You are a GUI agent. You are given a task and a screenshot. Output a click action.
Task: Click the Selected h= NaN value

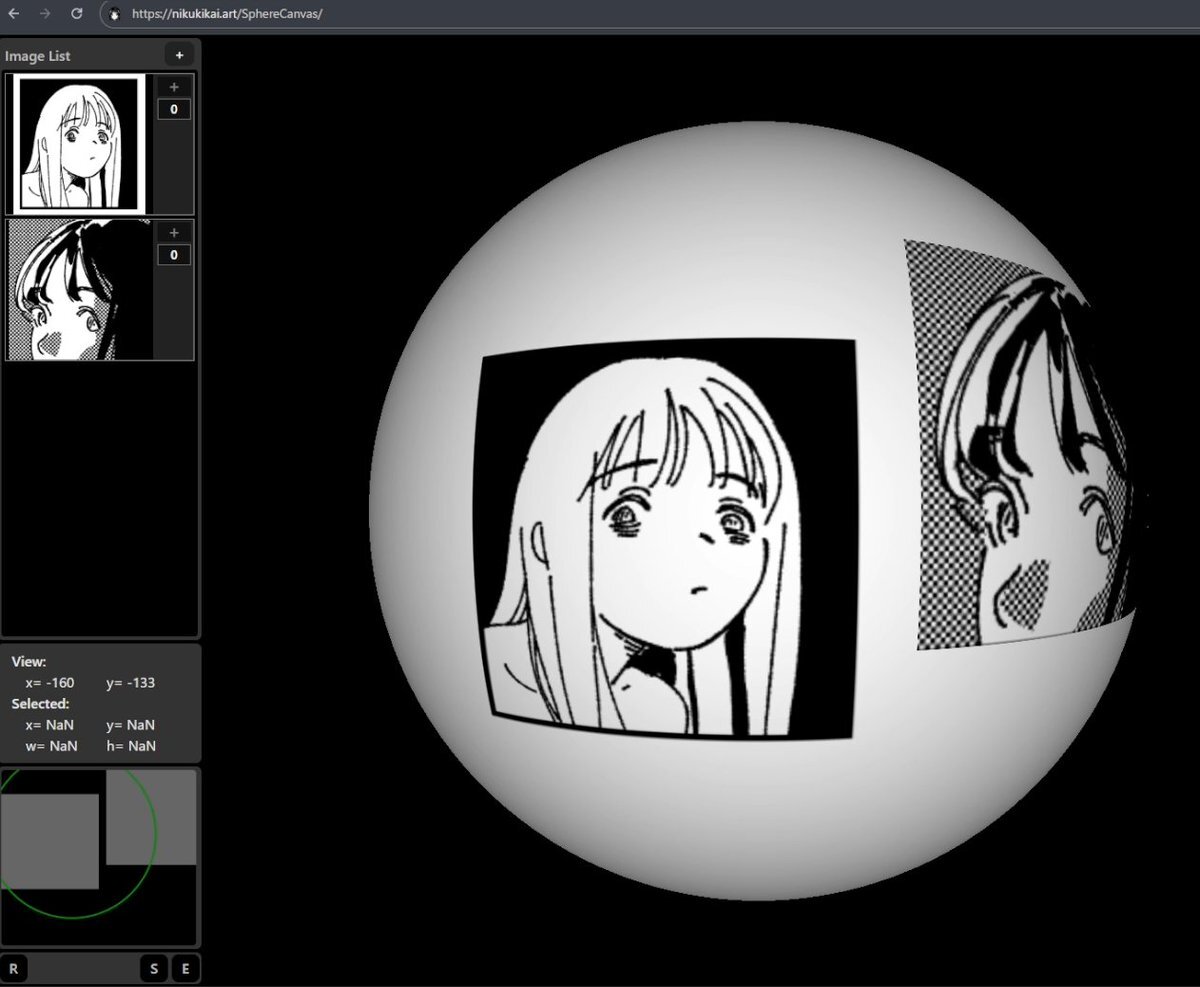click(131, 746)
